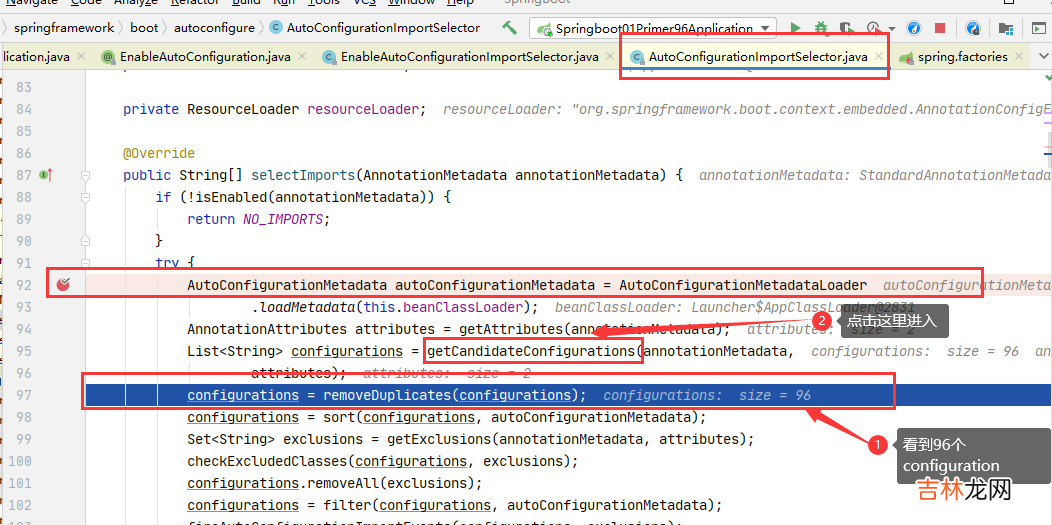
Task: Close the spring.factories editor tab
Action: [1021, 57]
